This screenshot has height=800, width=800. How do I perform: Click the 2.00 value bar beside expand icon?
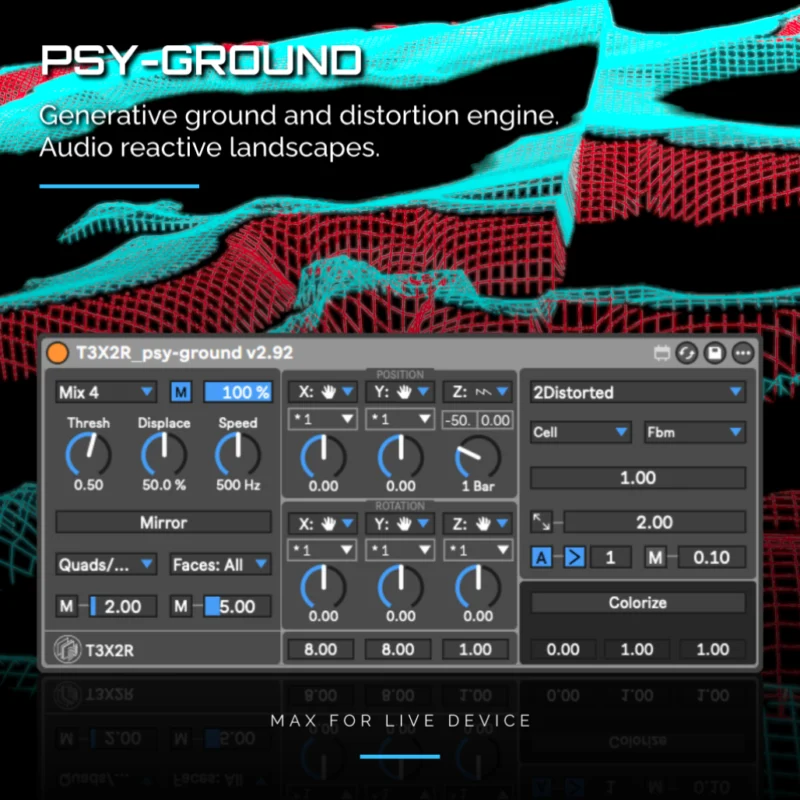pos(655,522)
